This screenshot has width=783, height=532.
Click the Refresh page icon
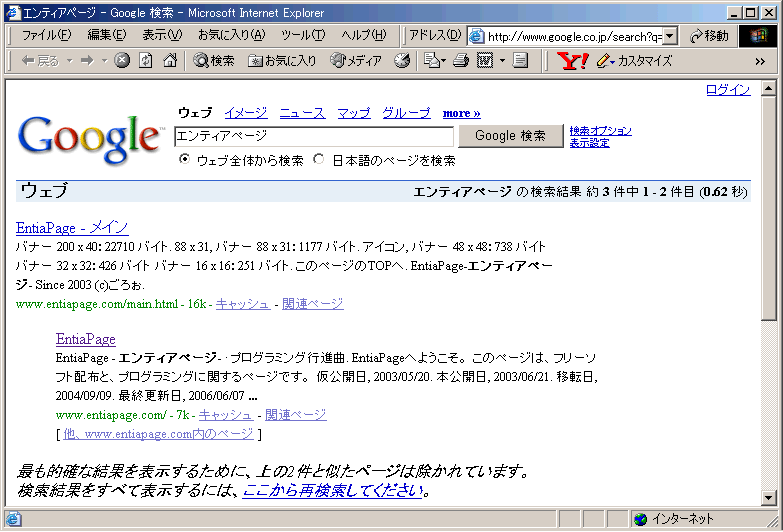point(146,61)
